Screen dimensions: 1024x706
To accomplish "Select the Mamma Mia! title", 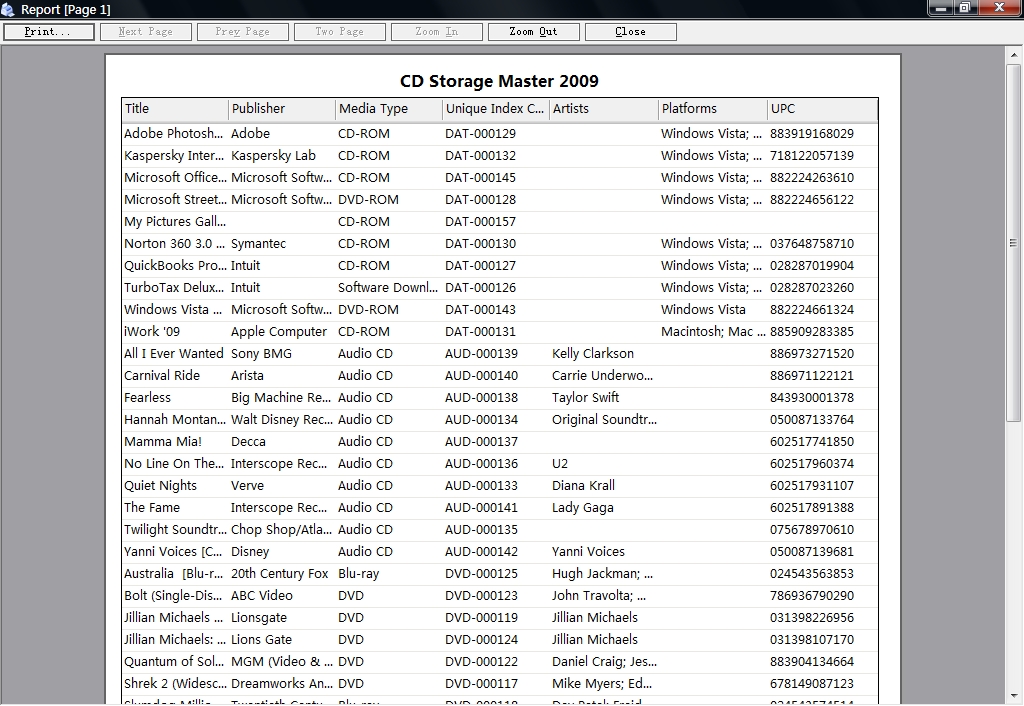I will [x=163, y=442].
